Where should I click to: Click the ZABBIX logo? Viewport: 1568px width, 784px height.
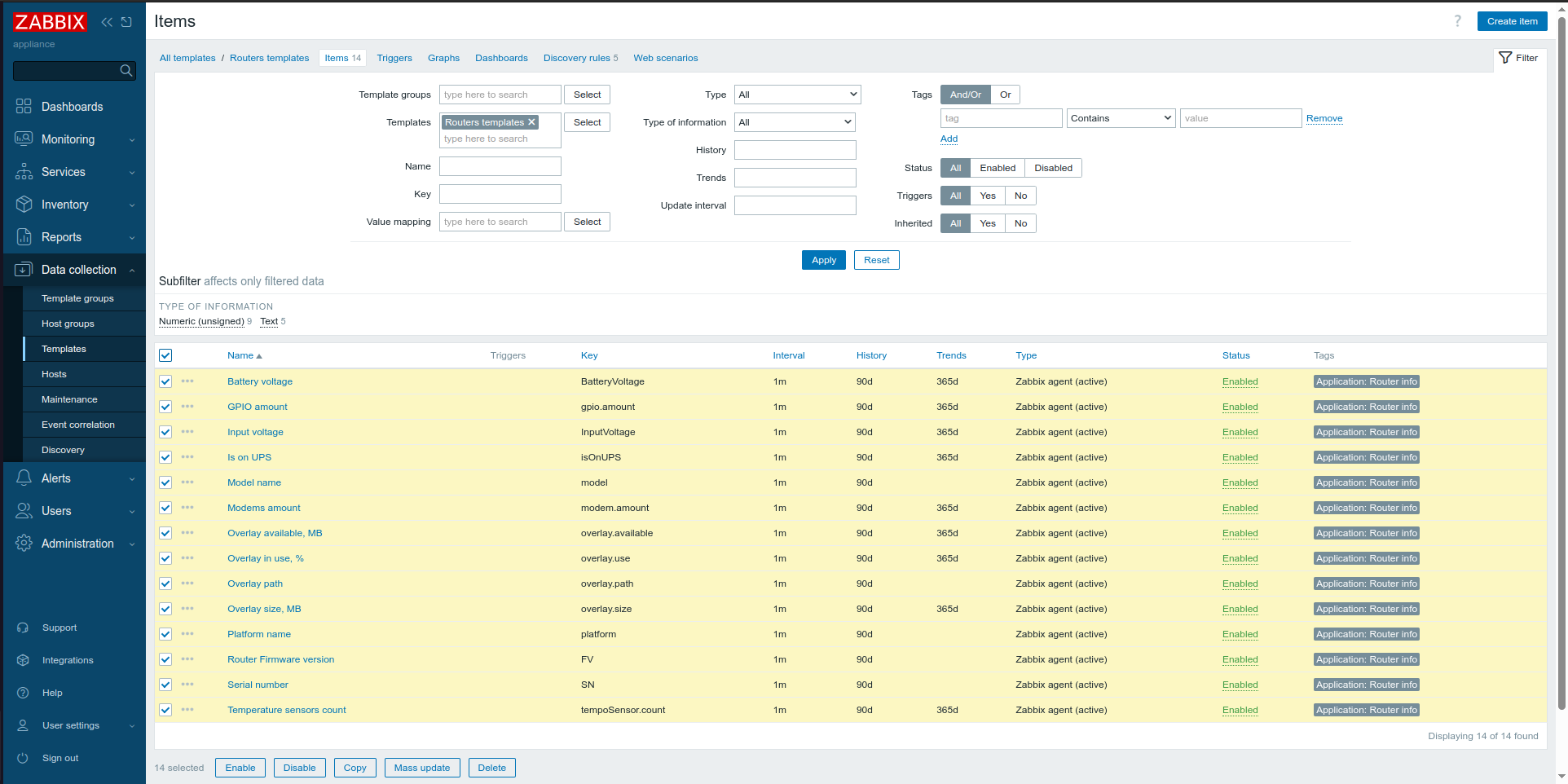click(51, 22)
